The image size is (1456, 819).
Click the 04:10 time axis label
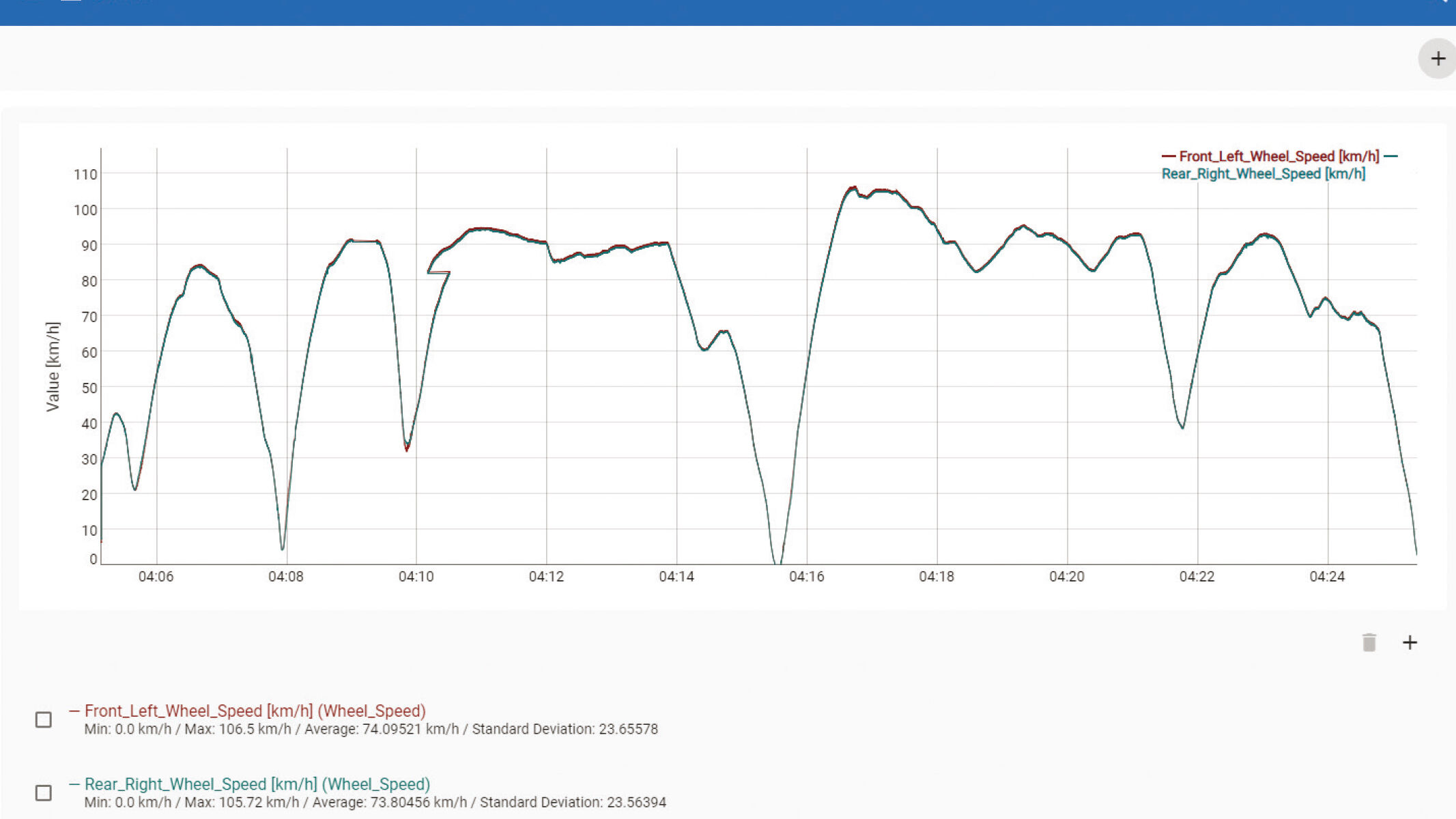[416, 577]
